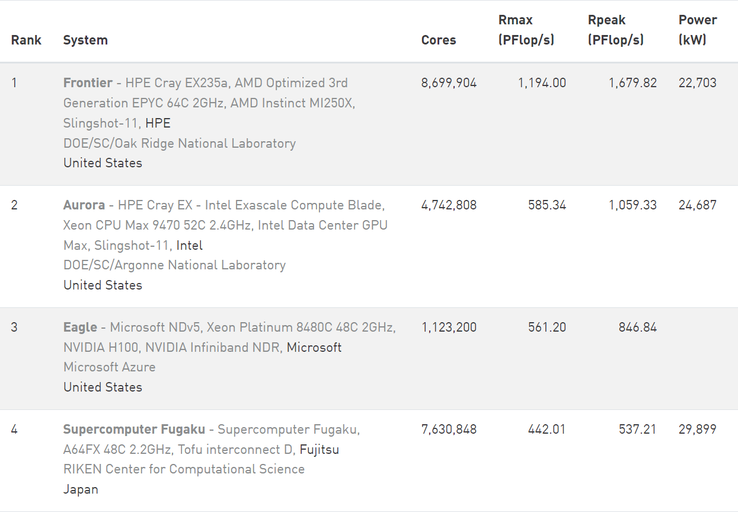Click the System column header
Screen dimensions: 738x512
tap(85, 40)
